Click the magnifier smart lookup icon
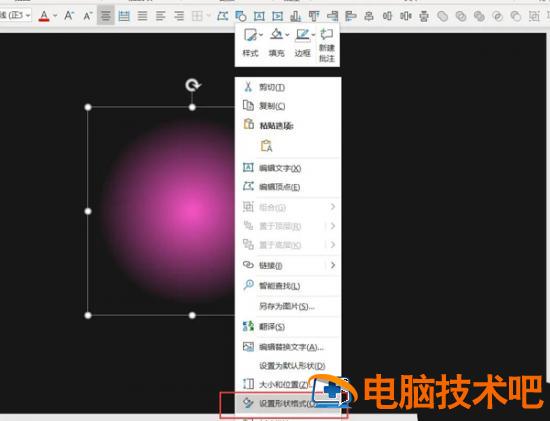Image resolution: width=550 pixels, height=421 pixels. 248,285
